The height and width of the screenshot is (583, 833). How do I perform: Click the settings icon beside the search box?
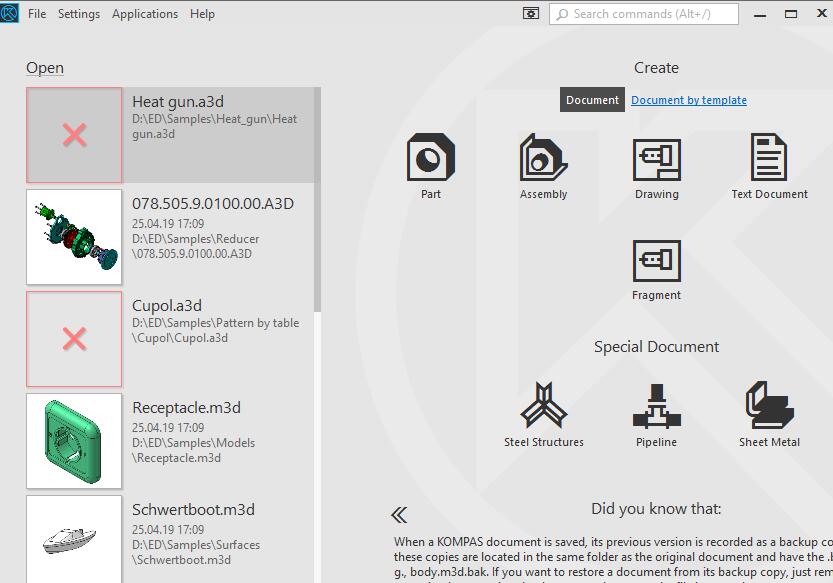[x=531, y=14]
